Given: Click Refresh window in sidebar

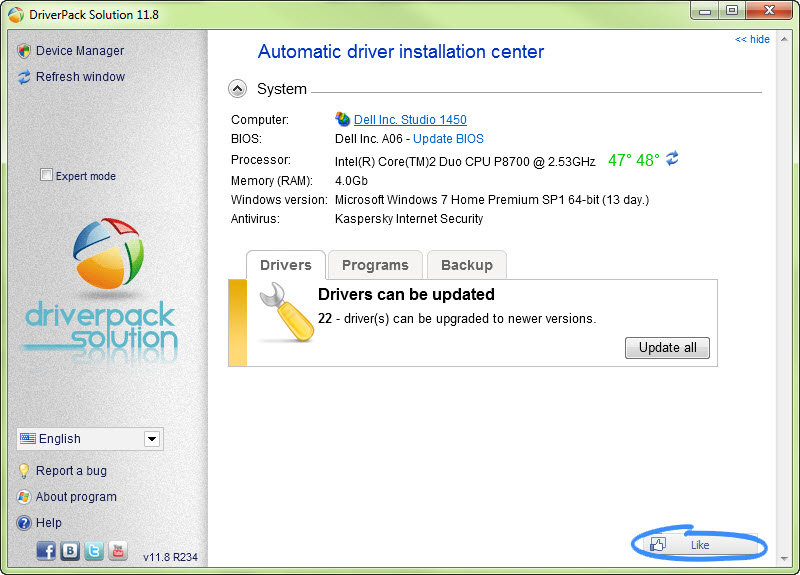Looking at the screenshot, I should coord(80,77).
